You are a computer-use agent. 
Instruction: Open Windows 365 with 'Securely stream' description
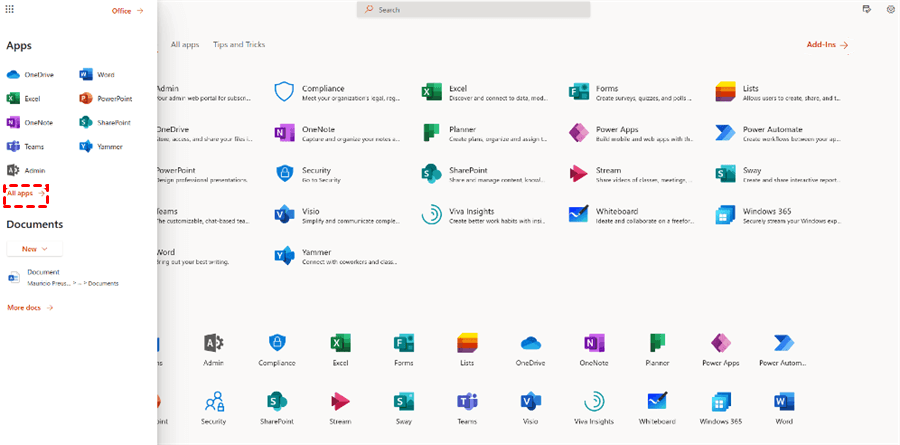[778, 215]
